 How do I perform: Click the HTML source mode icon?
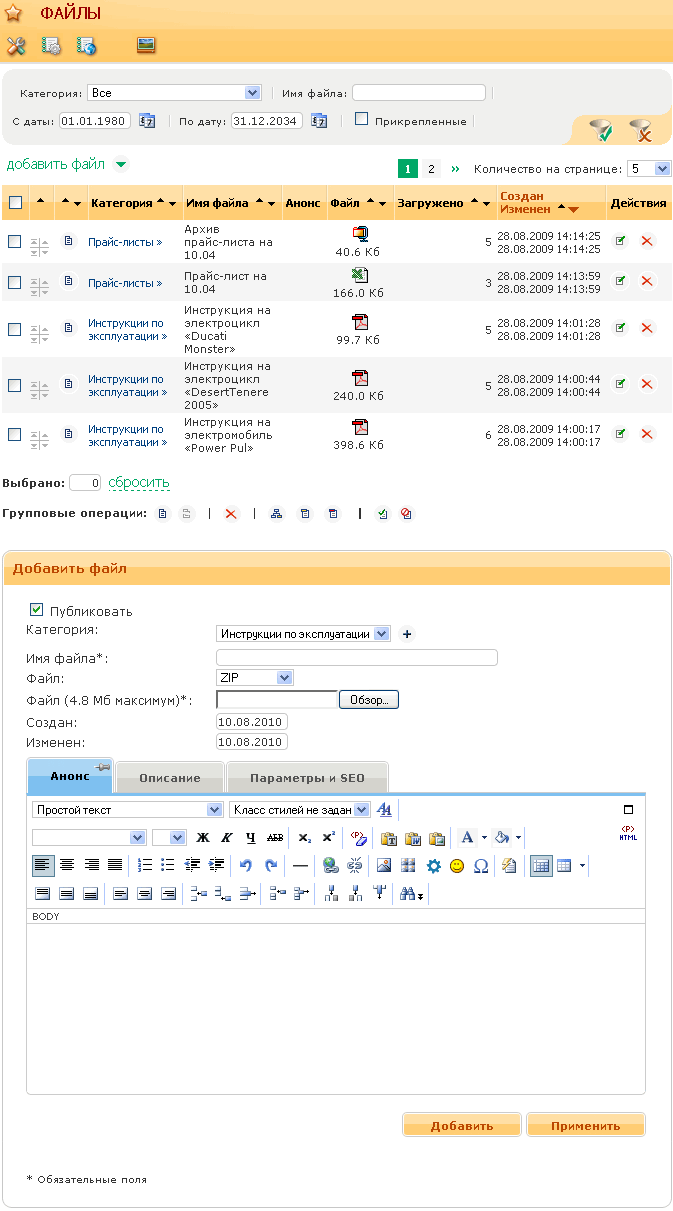pos(628,833)
